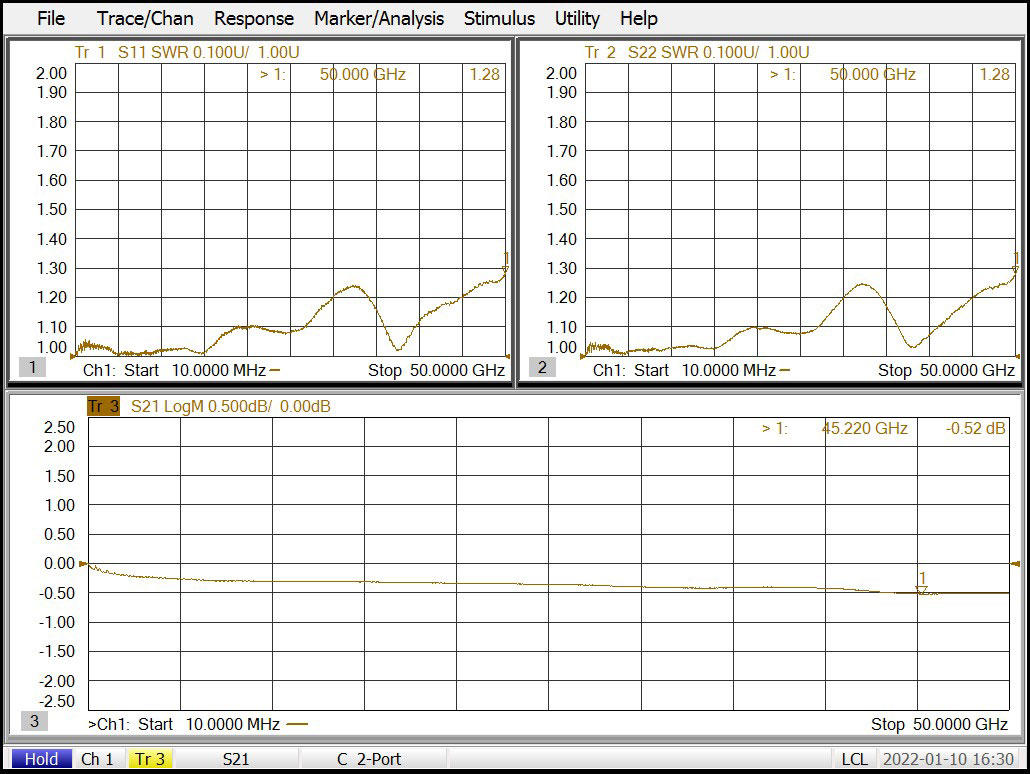
Task: Click Ch 1 in the status bar
Action: (x=97, y=759)
